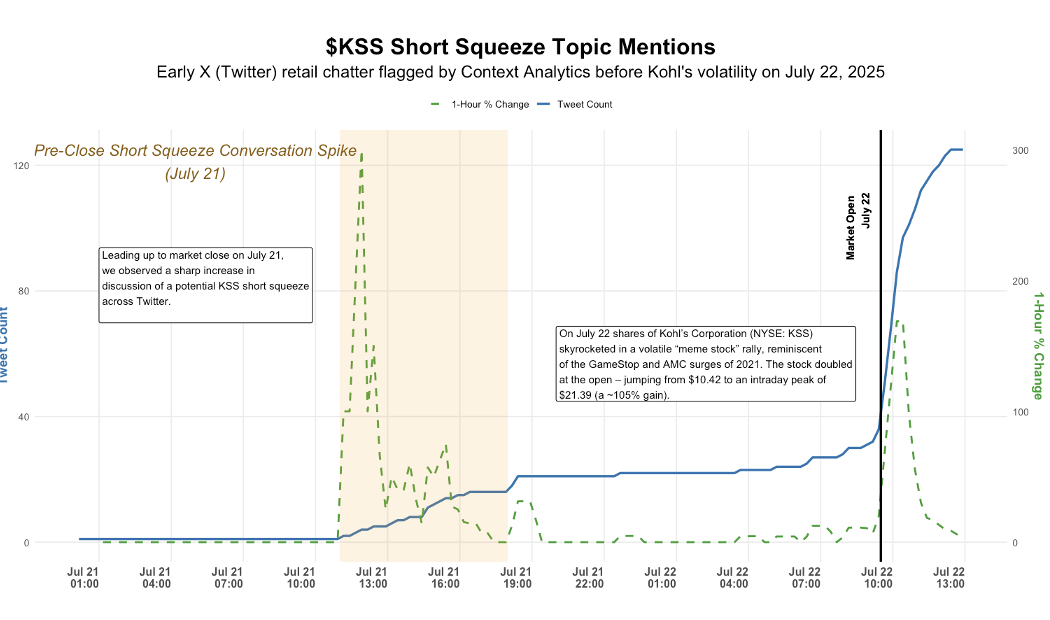Click the "Jul 22 01:00" x-axis tick label

click(661, 577)
